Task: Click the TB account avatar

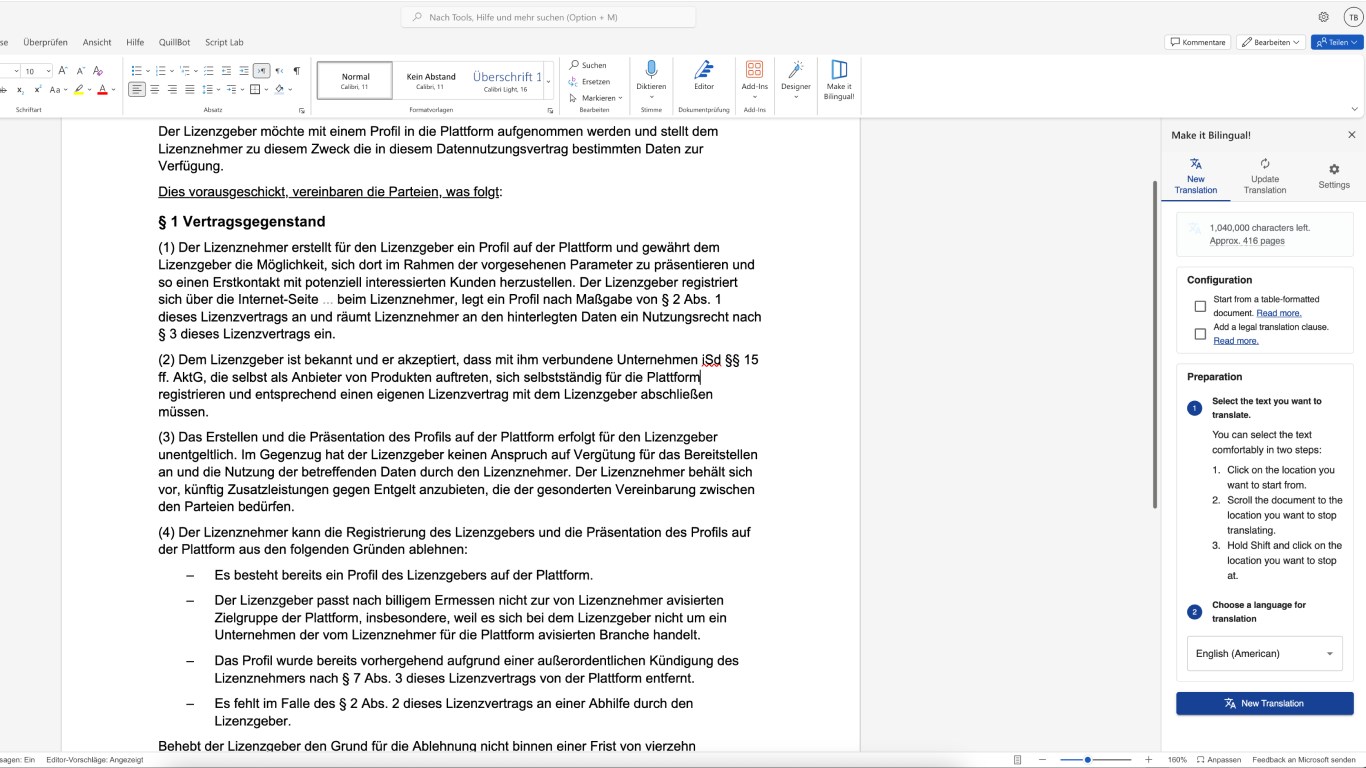Action: [1352, 17]
